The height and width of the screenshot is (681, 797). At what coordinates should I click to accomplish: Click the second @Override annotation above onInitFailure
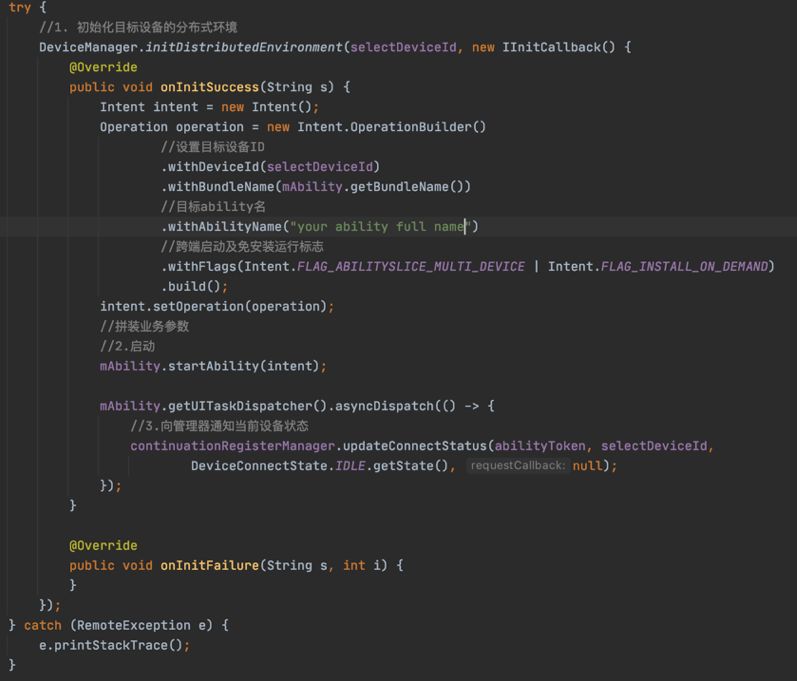(103, 546)
